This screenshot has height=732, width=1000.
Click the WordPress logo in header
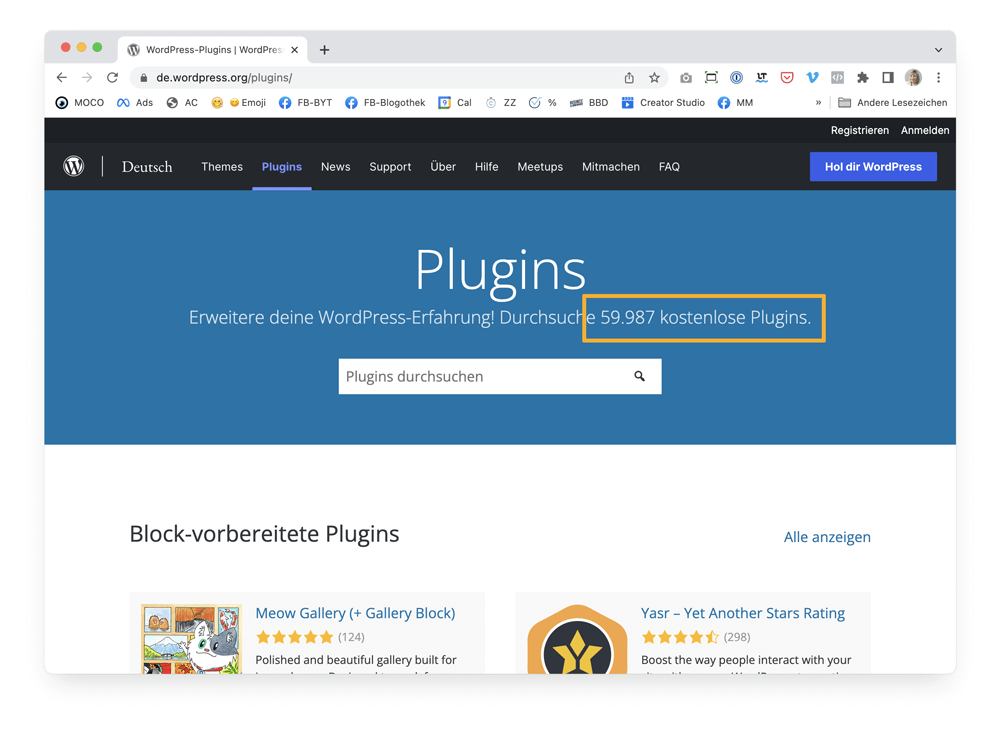(74, 166)
